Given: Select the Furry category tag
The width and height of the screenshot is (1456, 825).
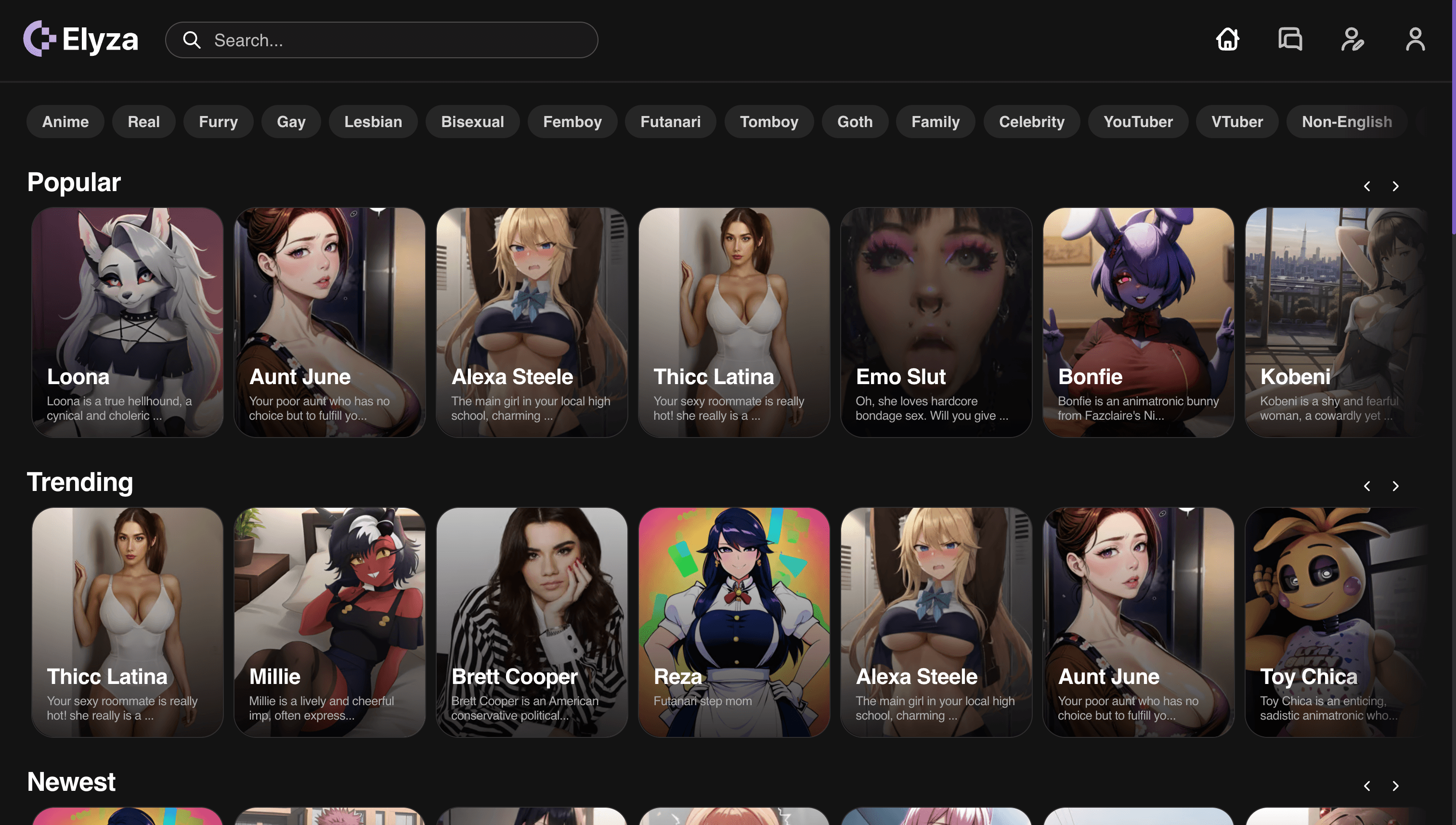Looking at the screenshot, I should (x=218, y=122).
